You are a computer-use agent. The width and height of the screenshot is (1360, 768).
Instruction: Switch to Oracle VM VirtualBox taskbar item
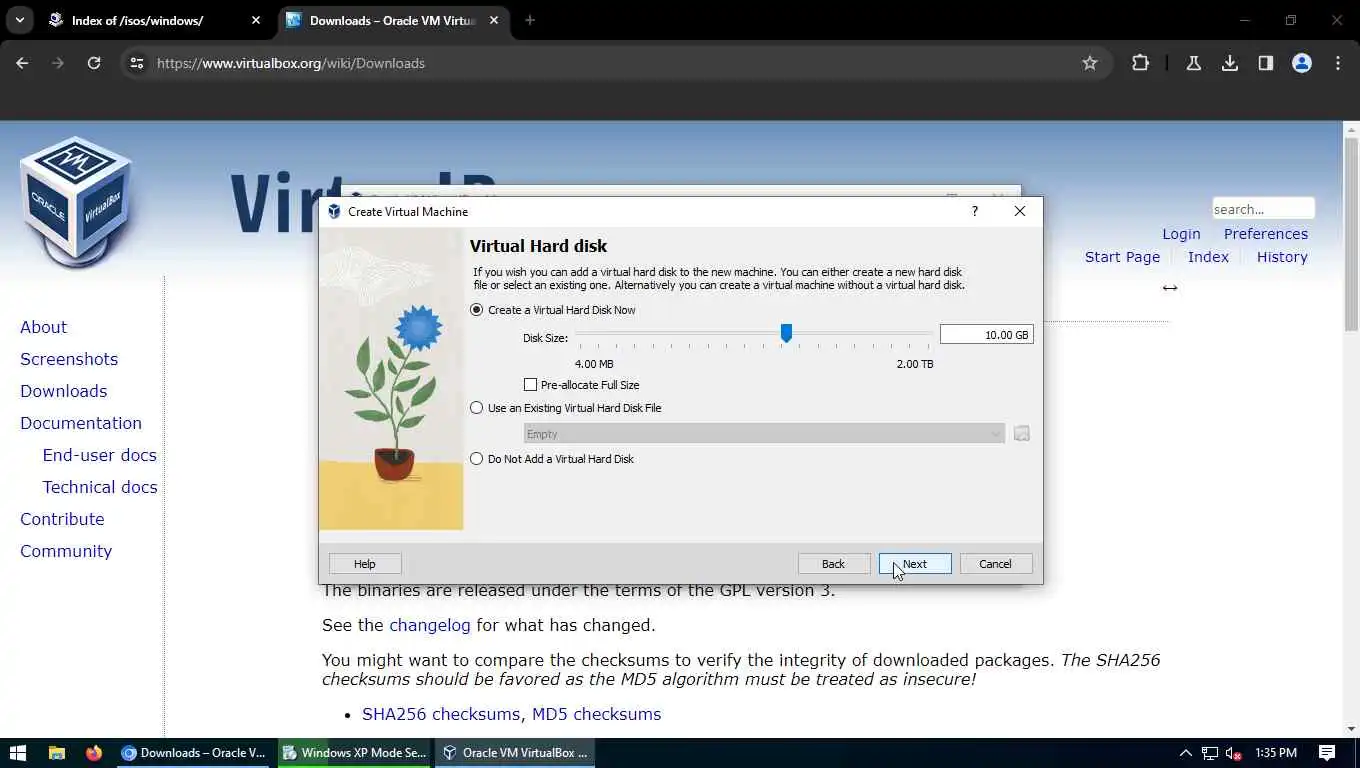(515, 753)
